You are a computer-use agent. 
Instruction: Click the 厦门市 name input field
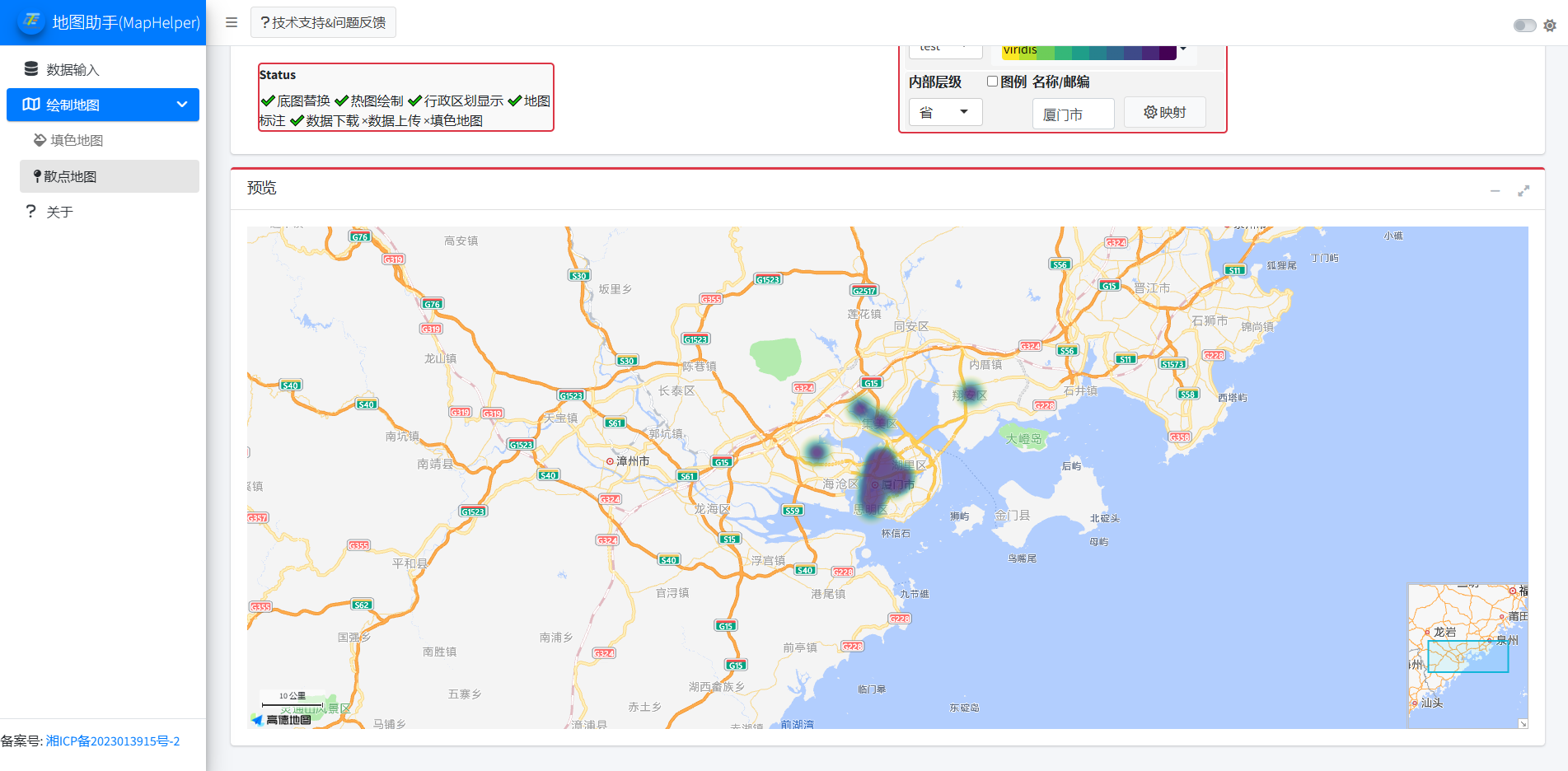(x=1073, y=114)
